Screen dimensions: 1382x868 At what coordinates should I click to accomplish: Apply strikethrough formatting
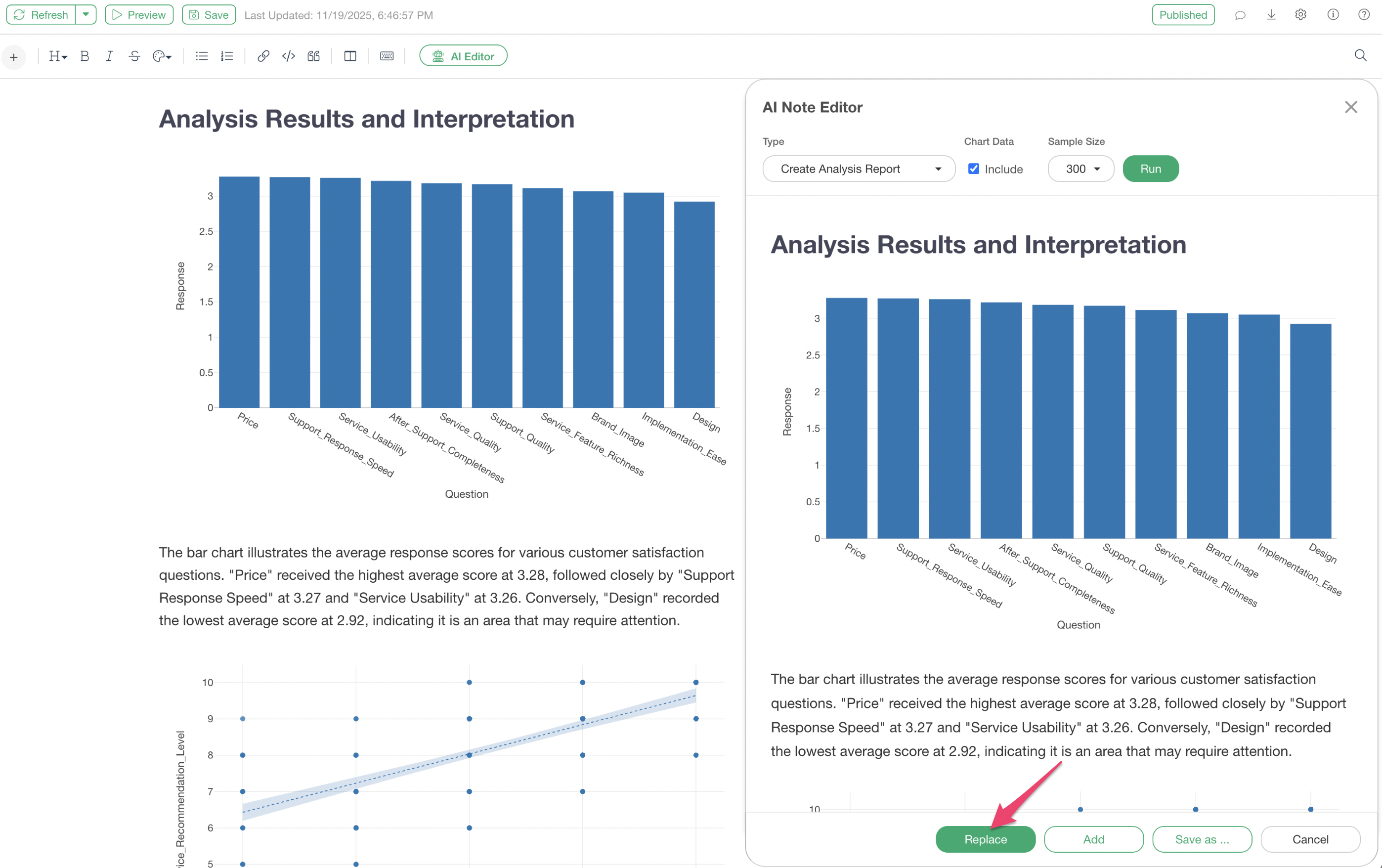[134, 56]
